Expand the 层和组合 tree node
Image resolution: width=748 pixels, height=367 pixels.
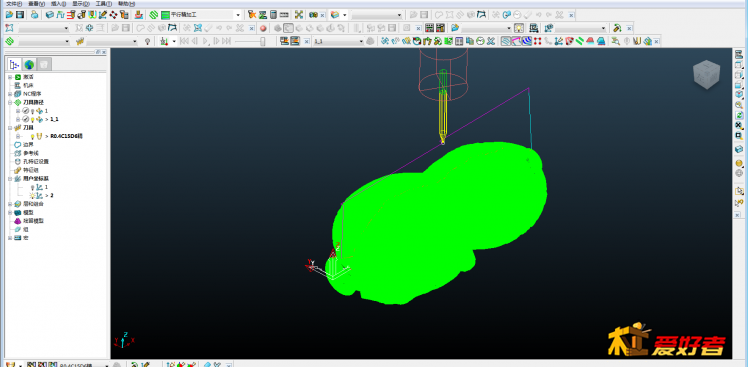tap(10, 204)
